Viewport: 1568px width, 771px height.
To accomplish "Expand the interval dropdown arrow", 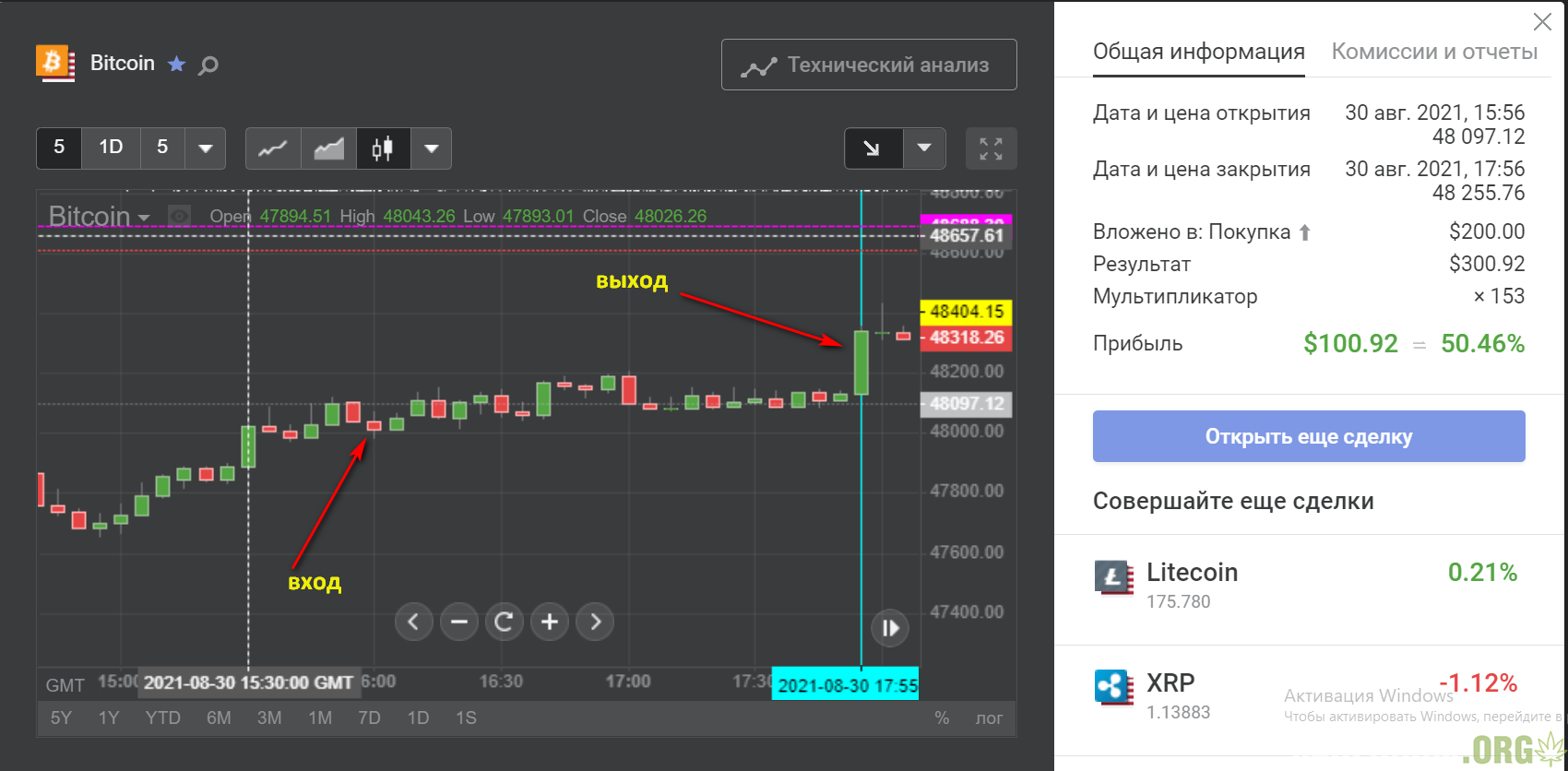I will [206, 148].
